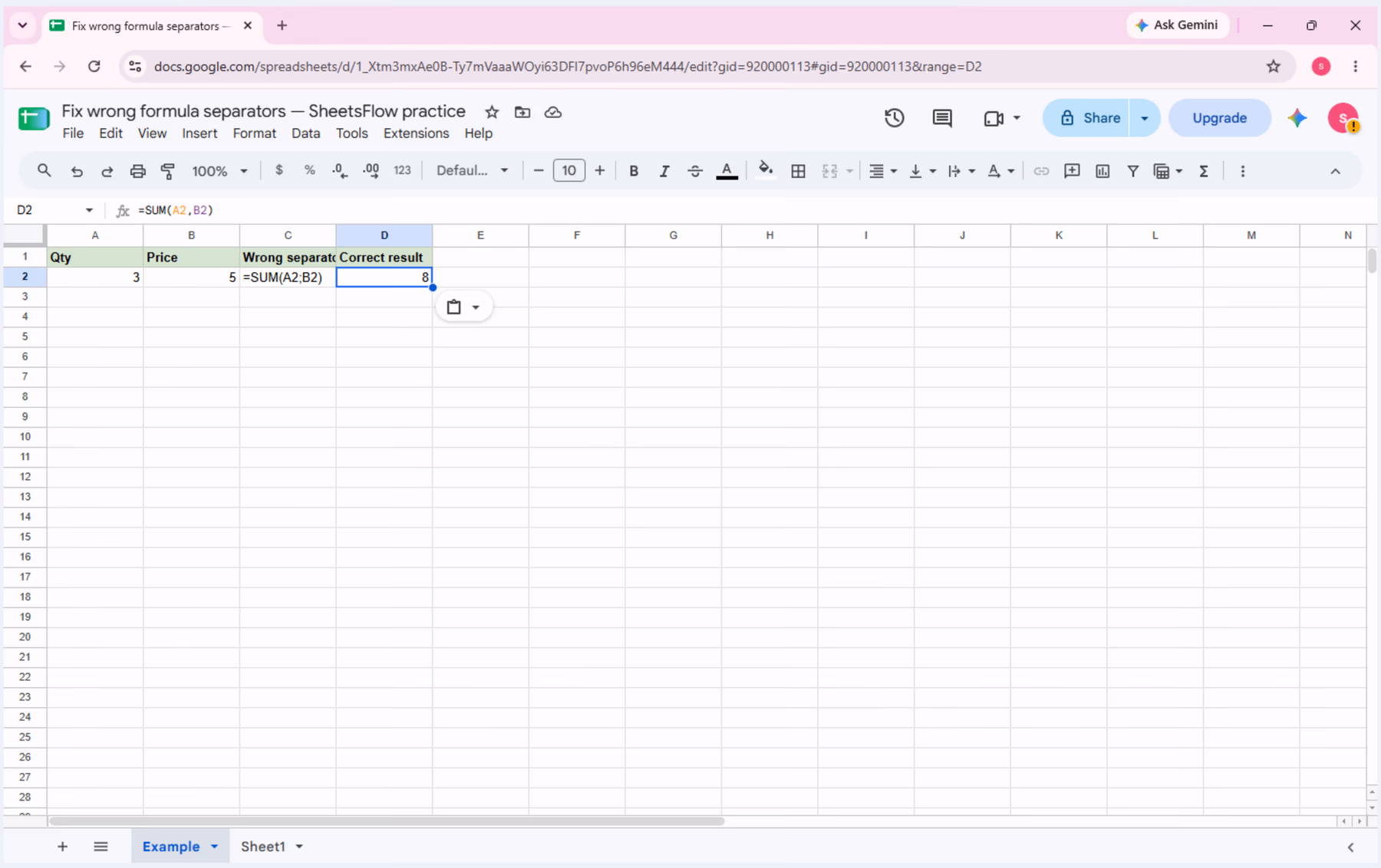Insert chart toolbar icon

[x=1102, y=171]
